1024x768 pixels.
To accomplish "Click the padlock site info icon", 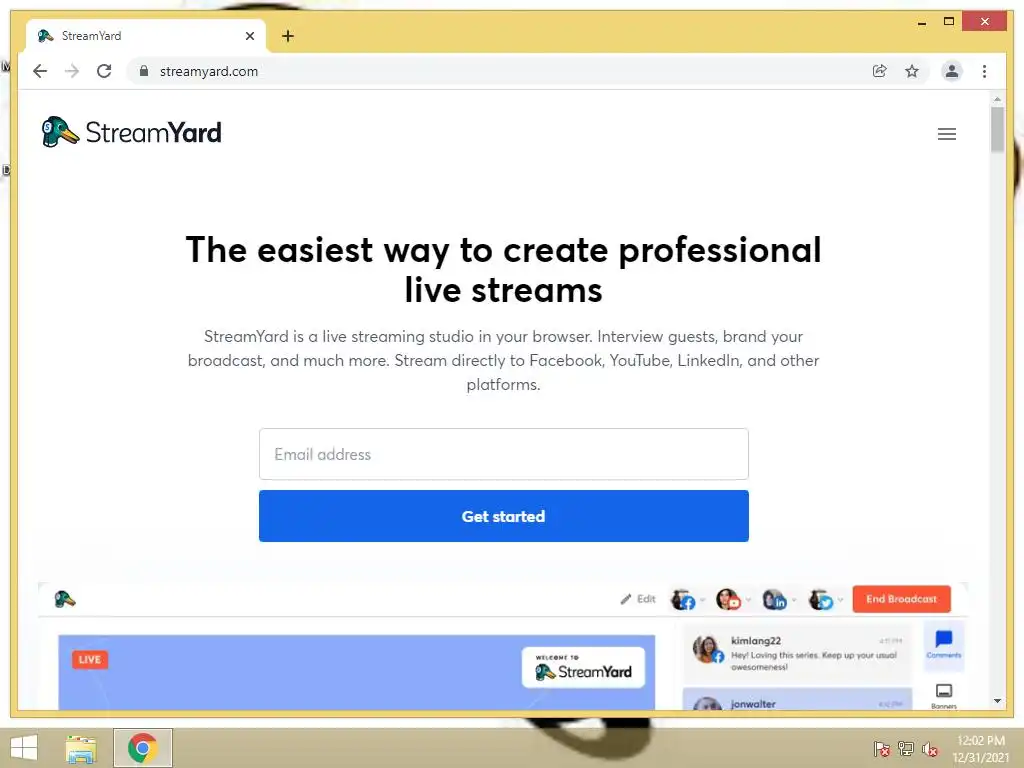I will (144, 71).
